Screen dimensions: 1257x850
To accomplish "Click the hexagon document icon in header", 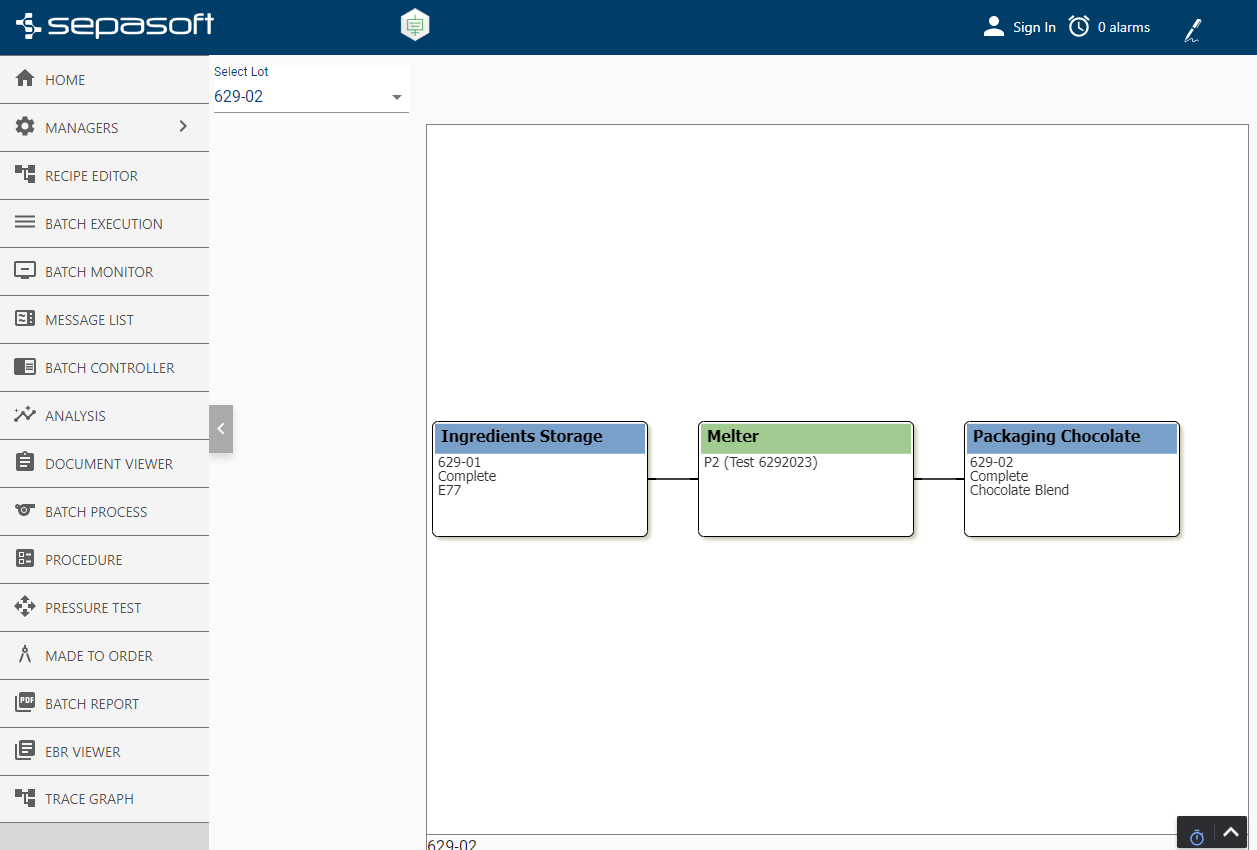I will pyautogui.click(x=414, y=25).
